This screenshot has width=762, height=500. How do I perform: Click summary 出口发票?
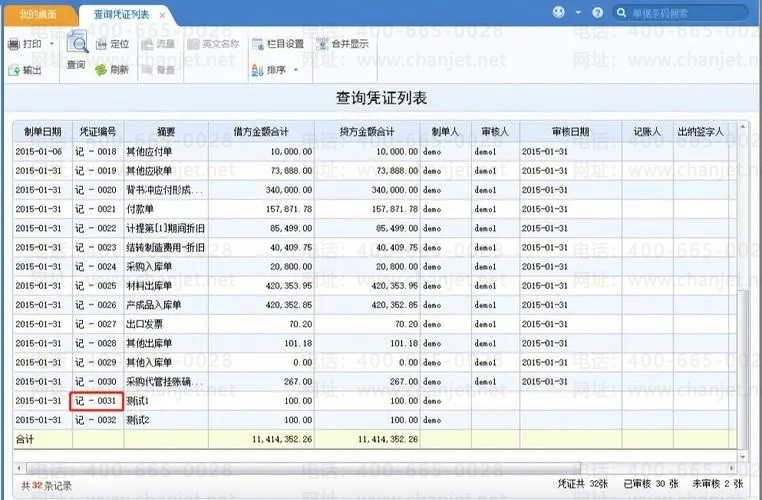tap(144, 324)
